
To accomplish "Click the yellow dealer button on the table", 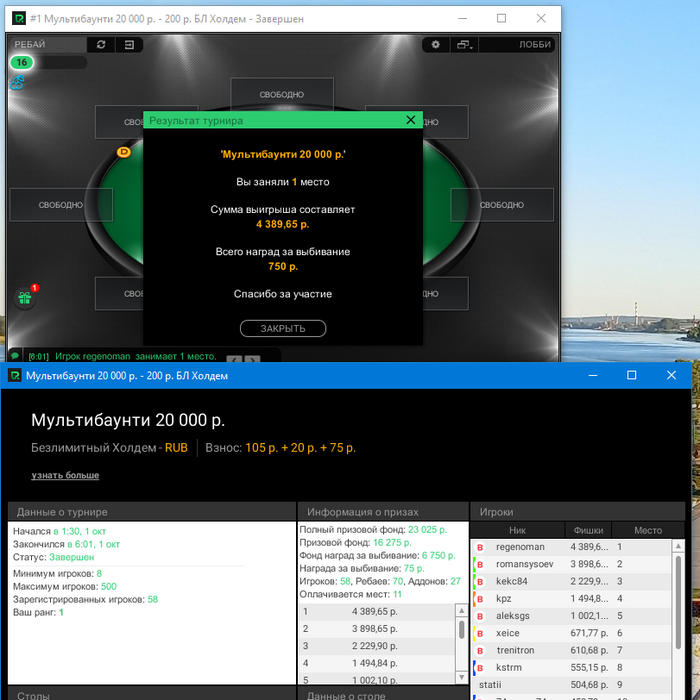I will click(124, 152).
